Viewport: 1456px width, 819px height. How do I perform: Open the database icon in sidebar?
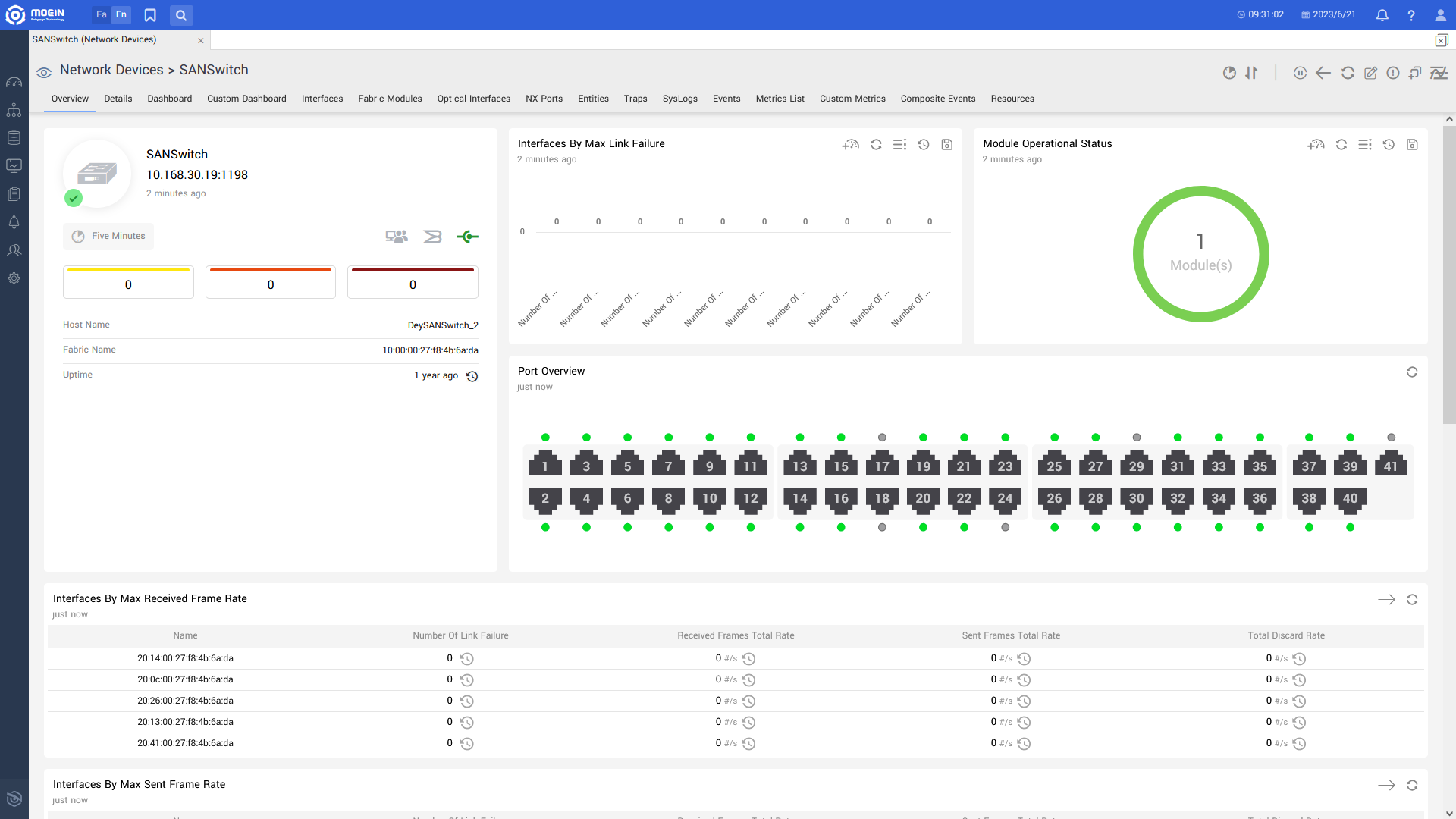click(x=14, y=138)
